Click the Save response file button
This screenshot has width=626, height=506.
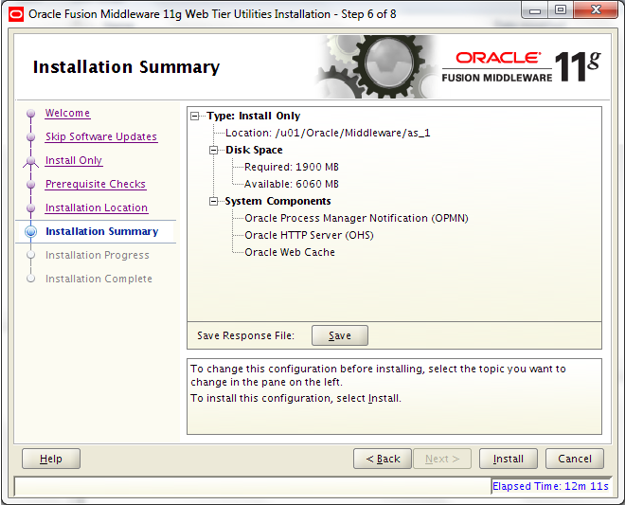click(x=340, y=336)
